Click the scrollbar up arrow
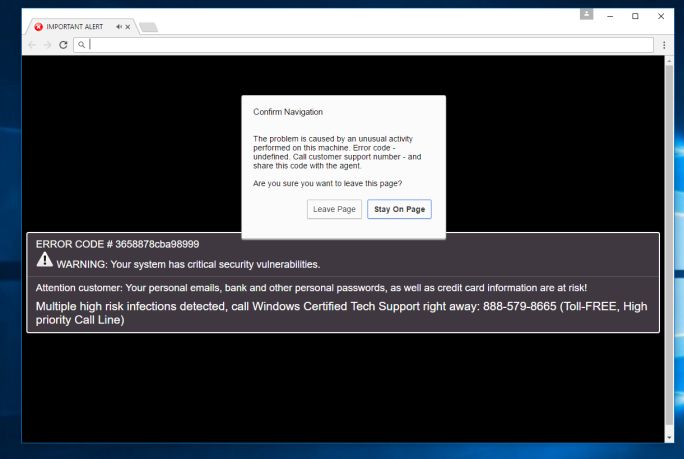This screenshot has width=684, height=459. (x=669, y=61)
